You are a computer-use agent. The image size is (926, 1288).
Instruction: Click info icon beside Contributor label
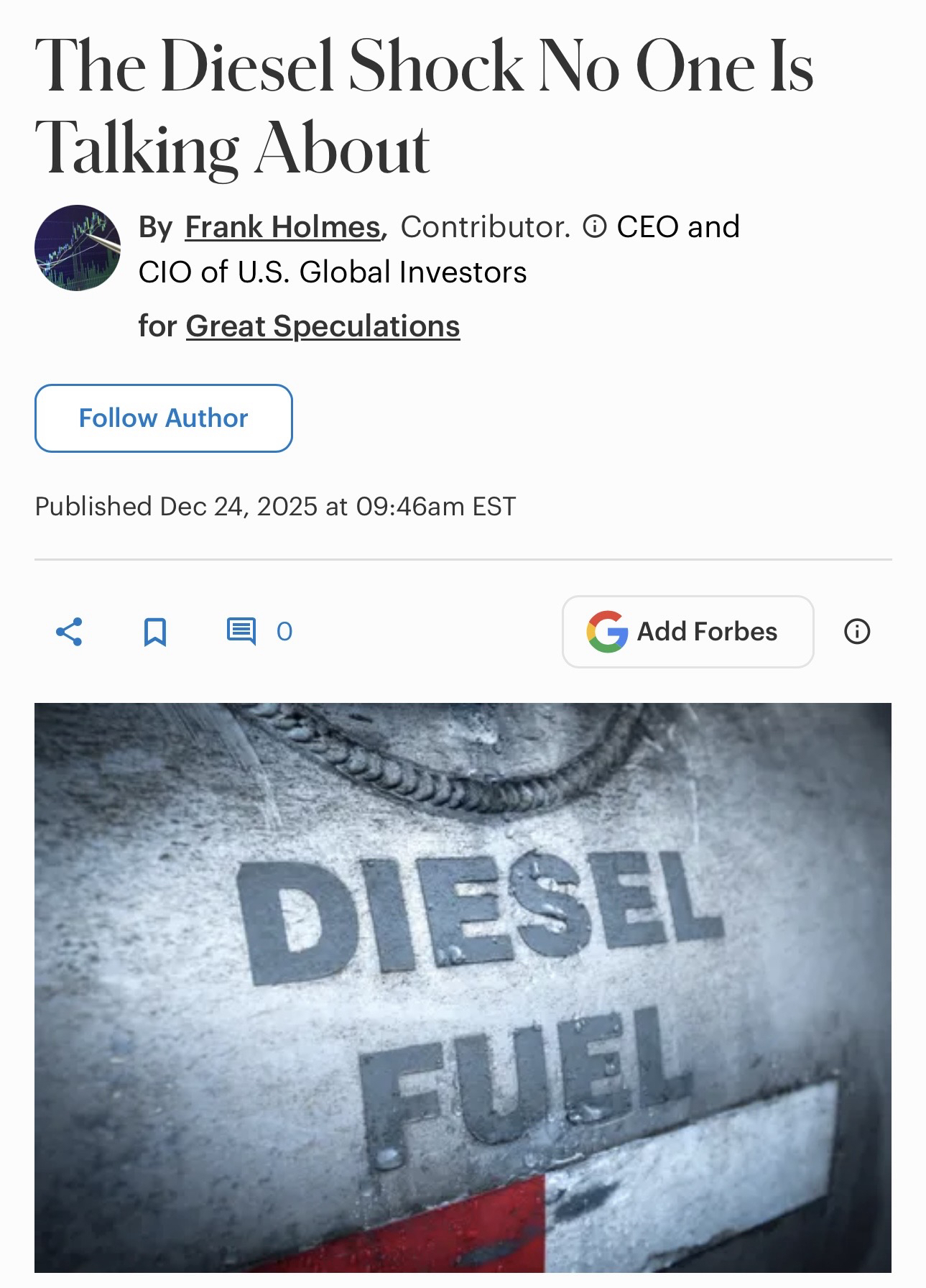pos(594,226)
